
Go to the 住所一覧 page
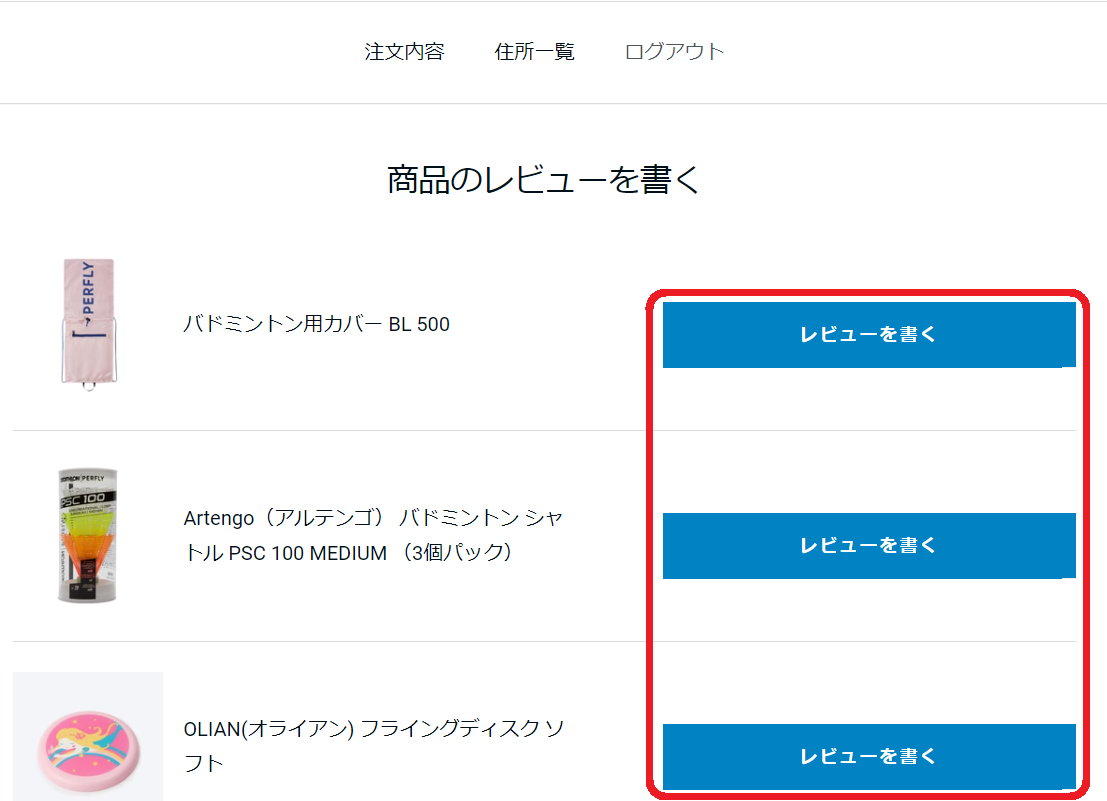534,52
